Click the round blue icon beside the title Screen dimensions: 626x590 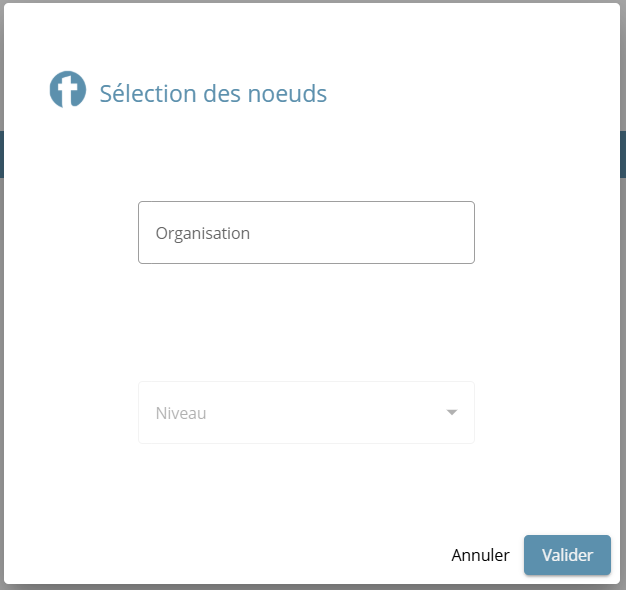click(68, 90)
